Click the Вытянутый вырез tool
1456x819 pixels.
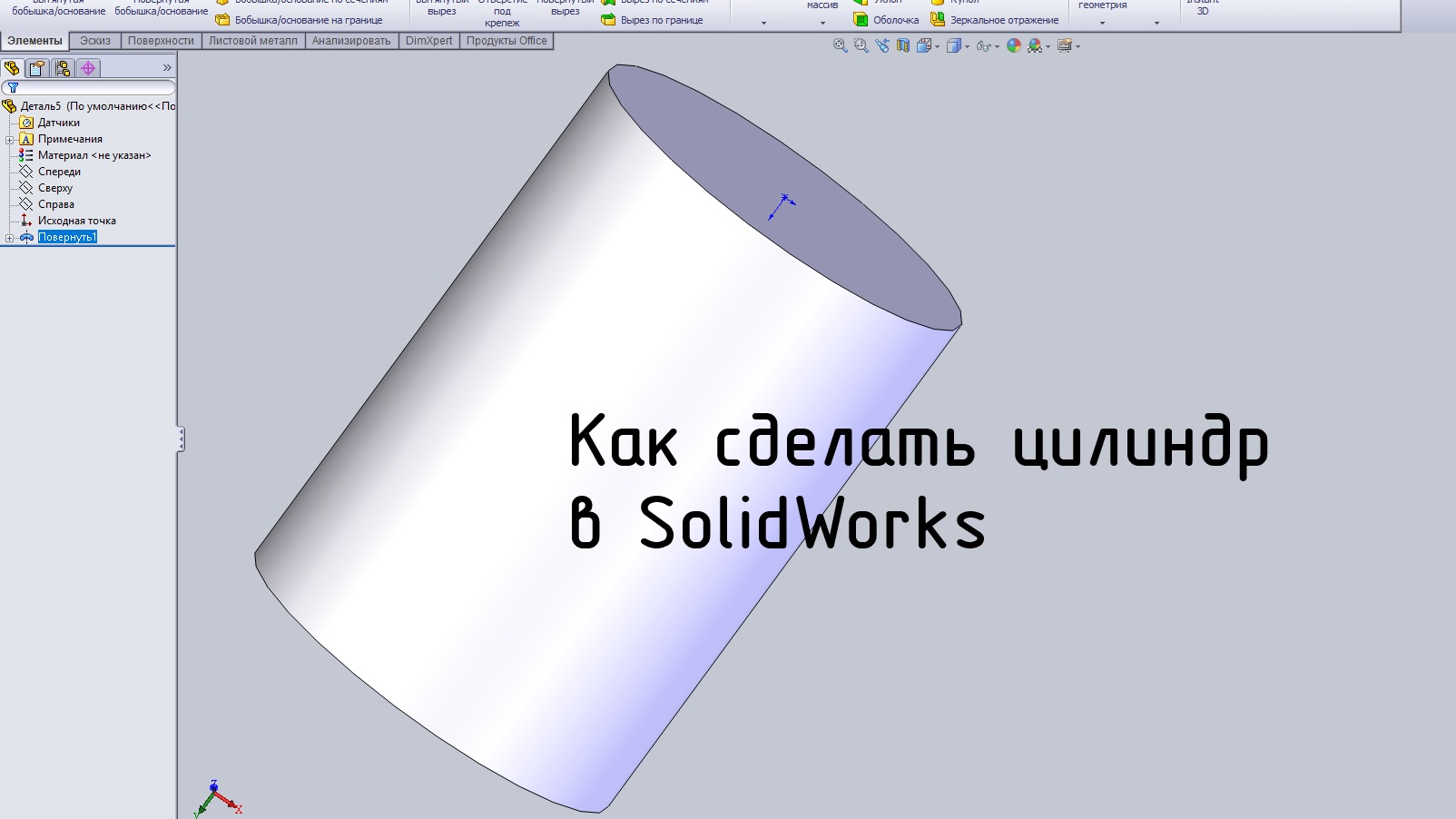point(442,8)
